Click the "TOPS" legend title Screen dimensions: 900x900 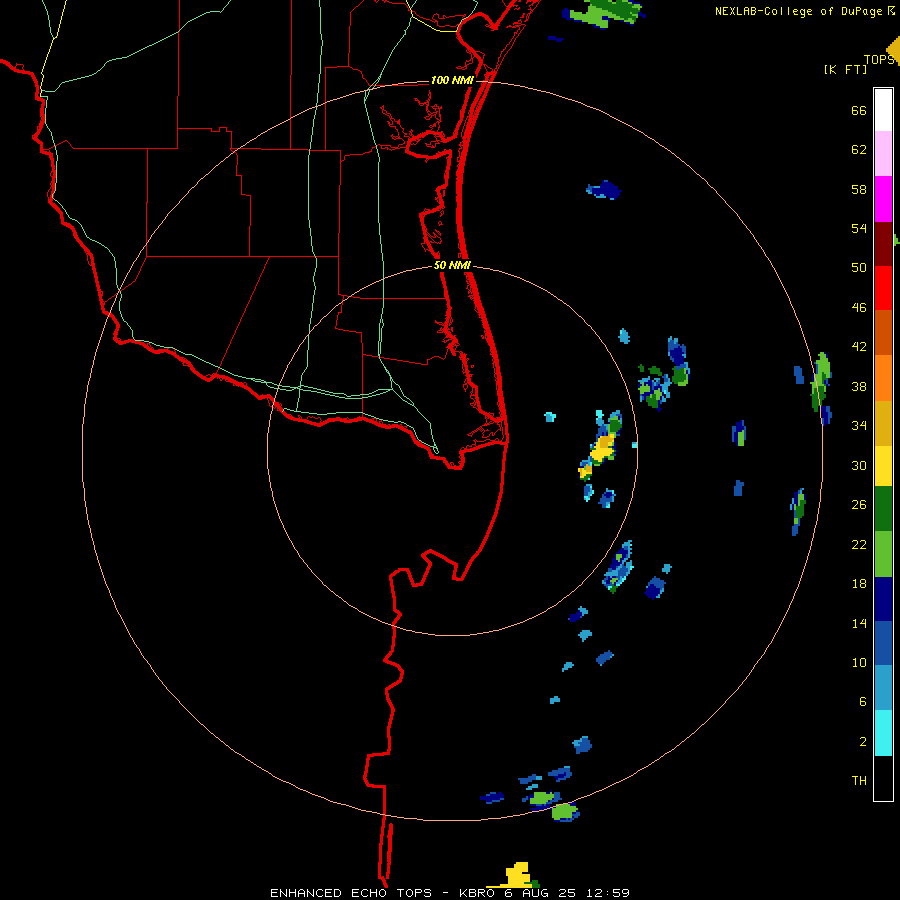point(879,60)
